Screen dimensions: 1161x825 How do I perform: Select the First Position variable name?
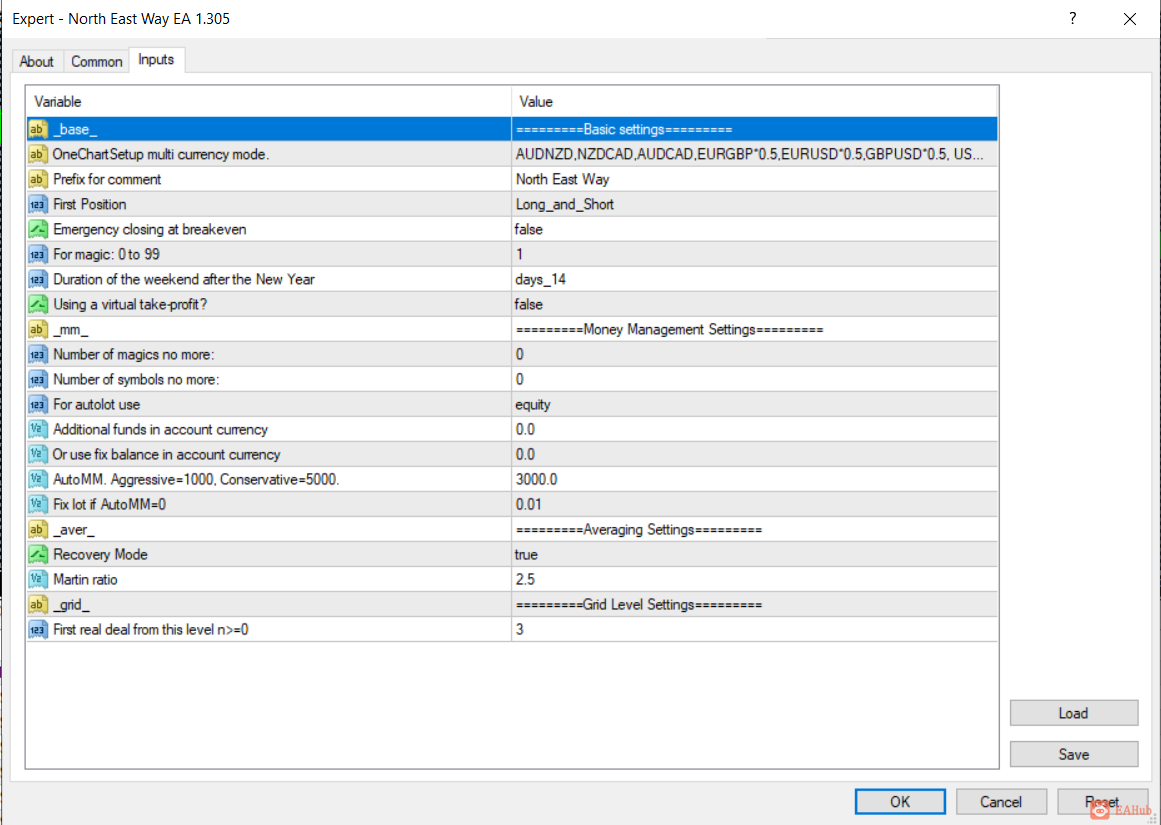tap(90, 204)
